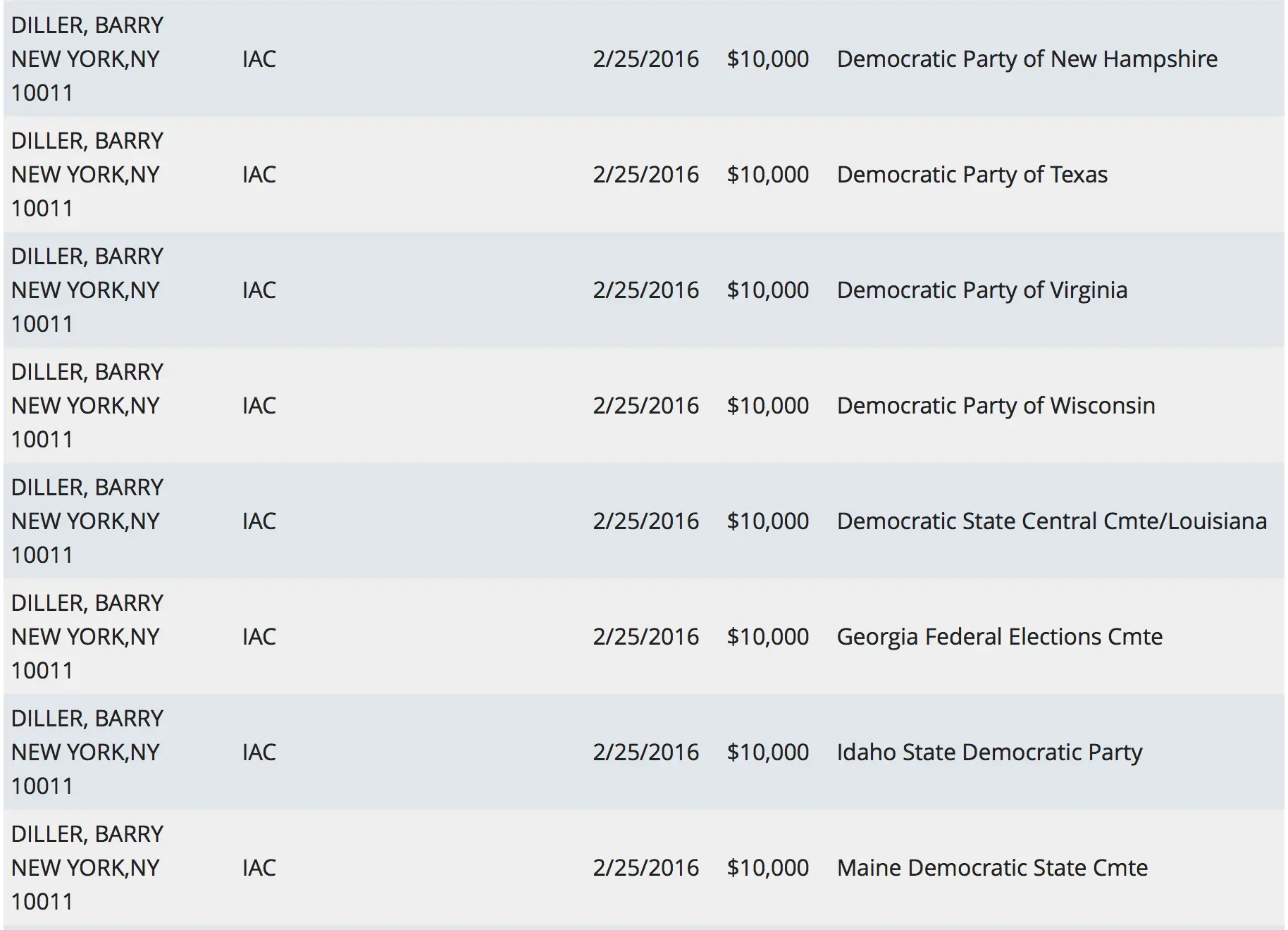Click the $10,000 amount in Maine row
Image resolution: width=1288 pixels, height=930 pixels.
click(x=767, y=868)
